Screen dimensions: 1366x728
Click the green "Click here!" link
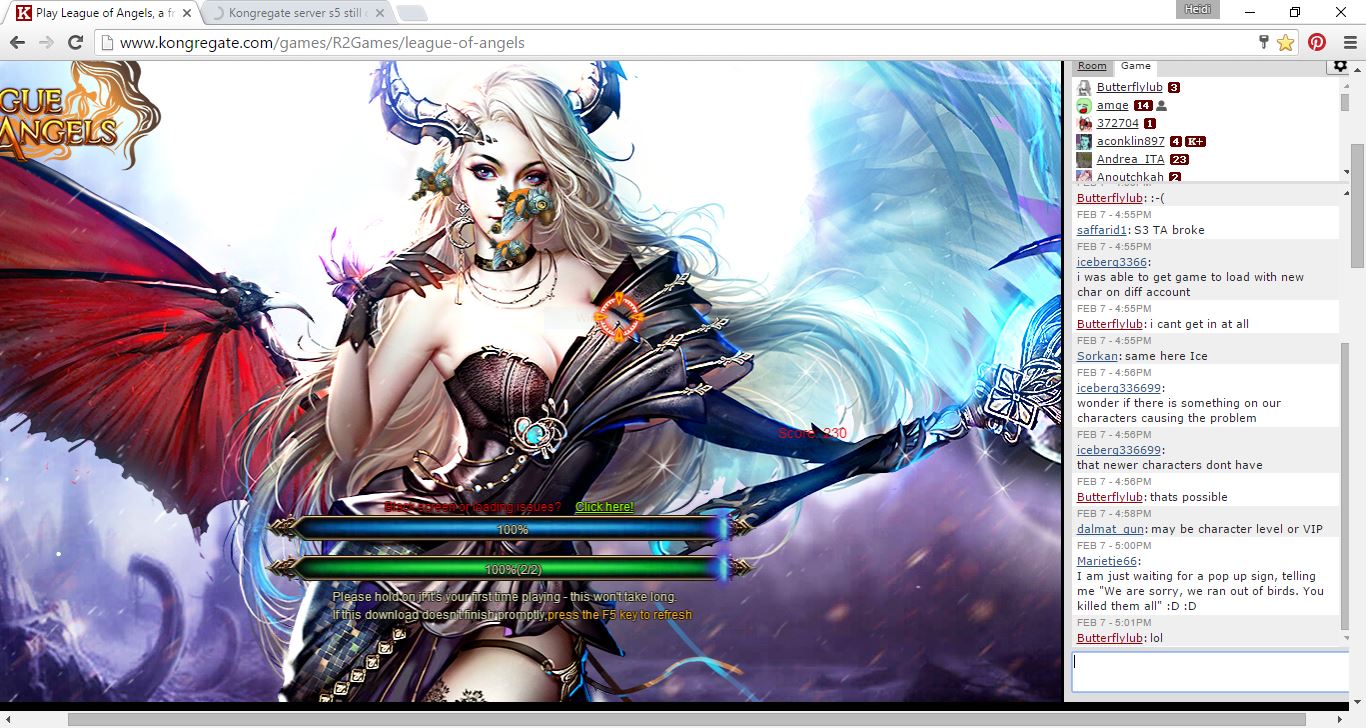(x=604, y=507)
